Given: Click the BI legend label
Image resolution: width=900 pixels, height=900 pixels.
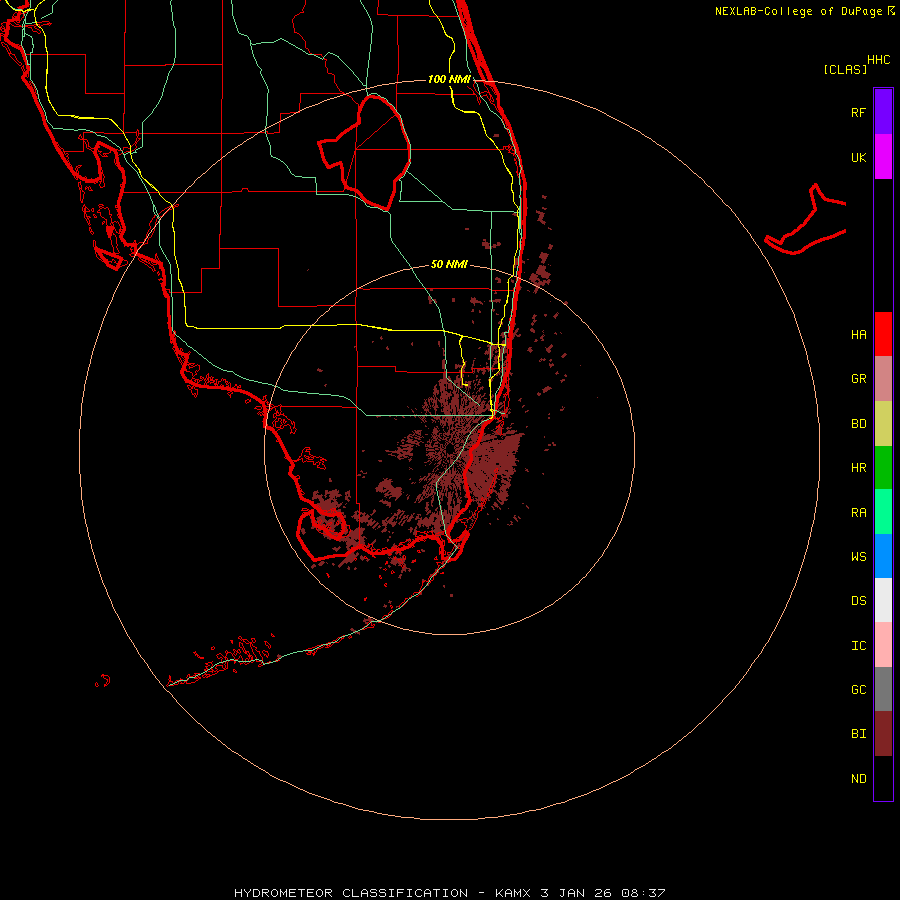Looking at the screenshot, I should pos(858,734).
